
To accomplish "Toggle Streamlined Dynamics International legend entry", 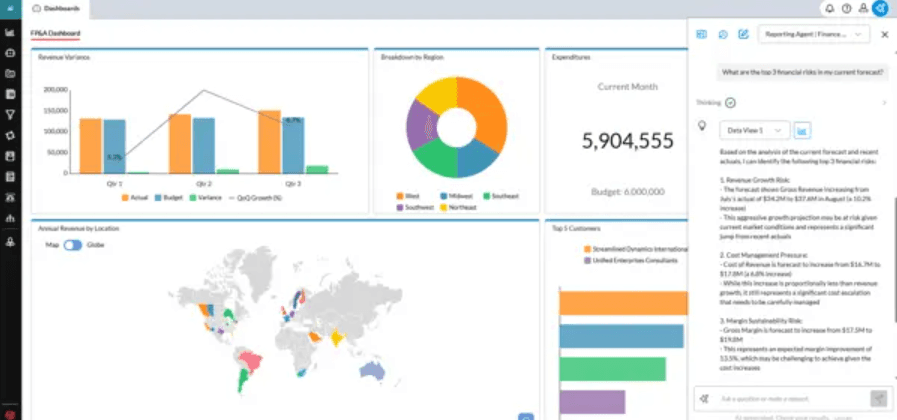I will point(635,249).
